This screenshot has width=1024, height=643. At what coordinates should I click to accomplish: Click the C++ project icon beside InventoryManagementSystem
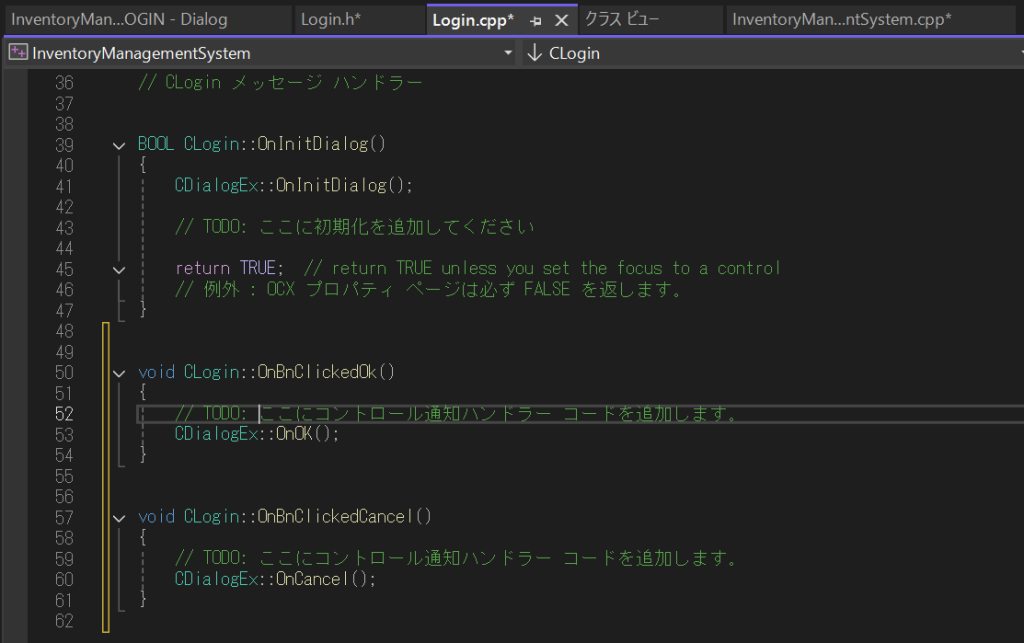click(x=17, y=53)
